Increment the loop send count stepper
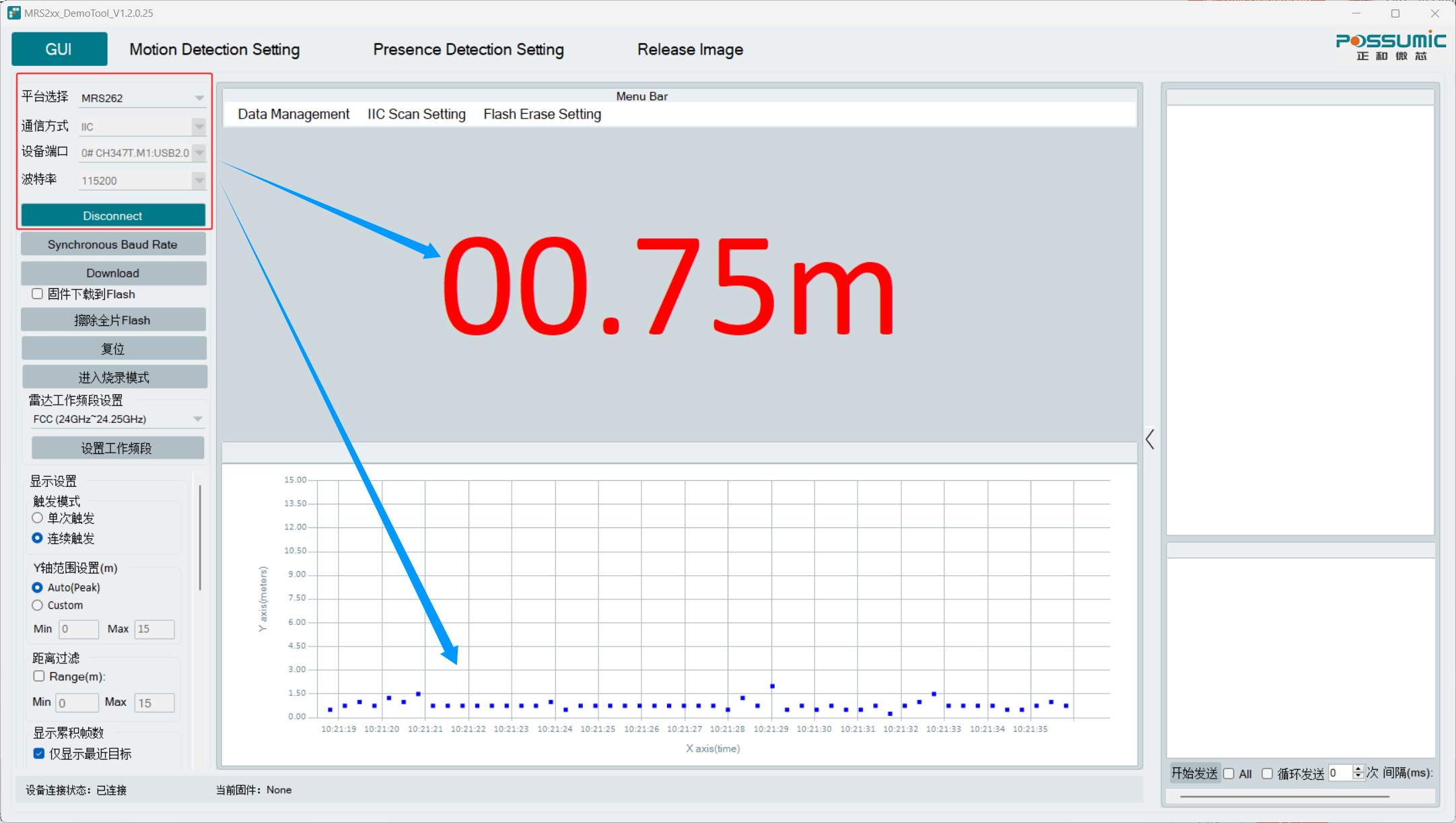Screen dimensions: 1456x823 (x=1358, y=769)
